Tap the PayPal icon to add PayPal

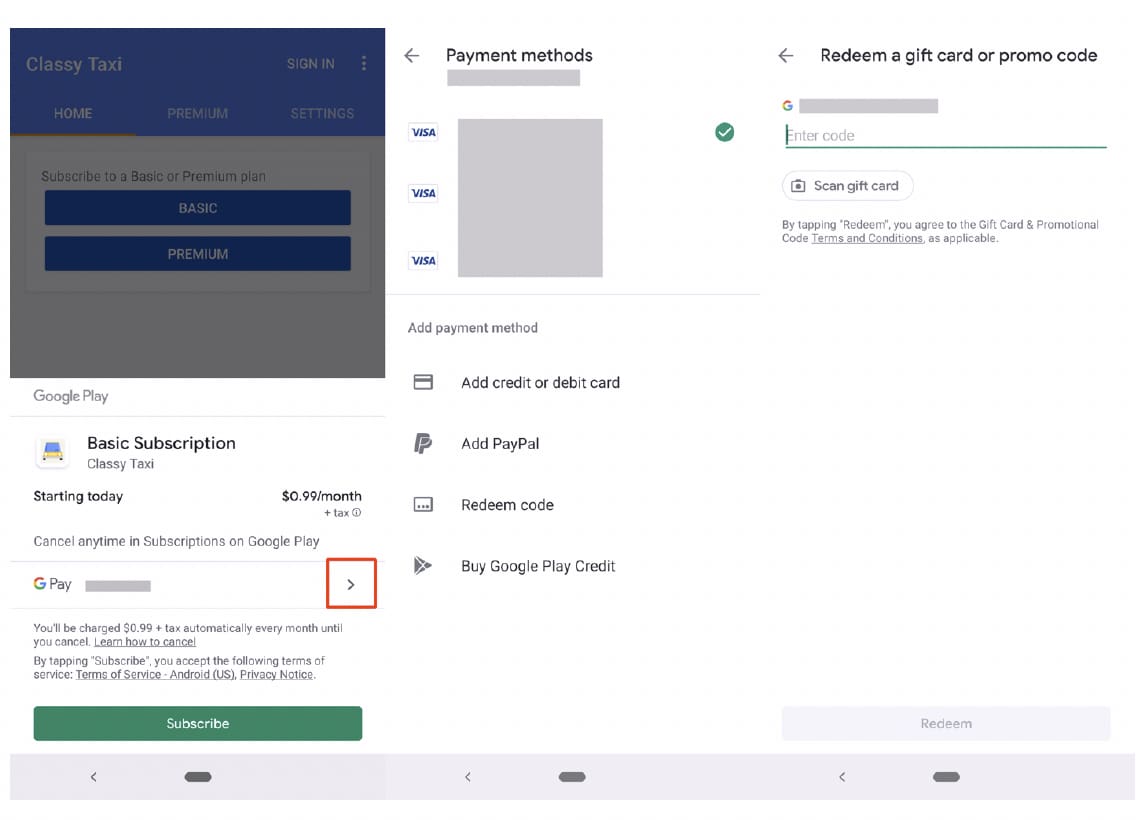pos(423,444)
